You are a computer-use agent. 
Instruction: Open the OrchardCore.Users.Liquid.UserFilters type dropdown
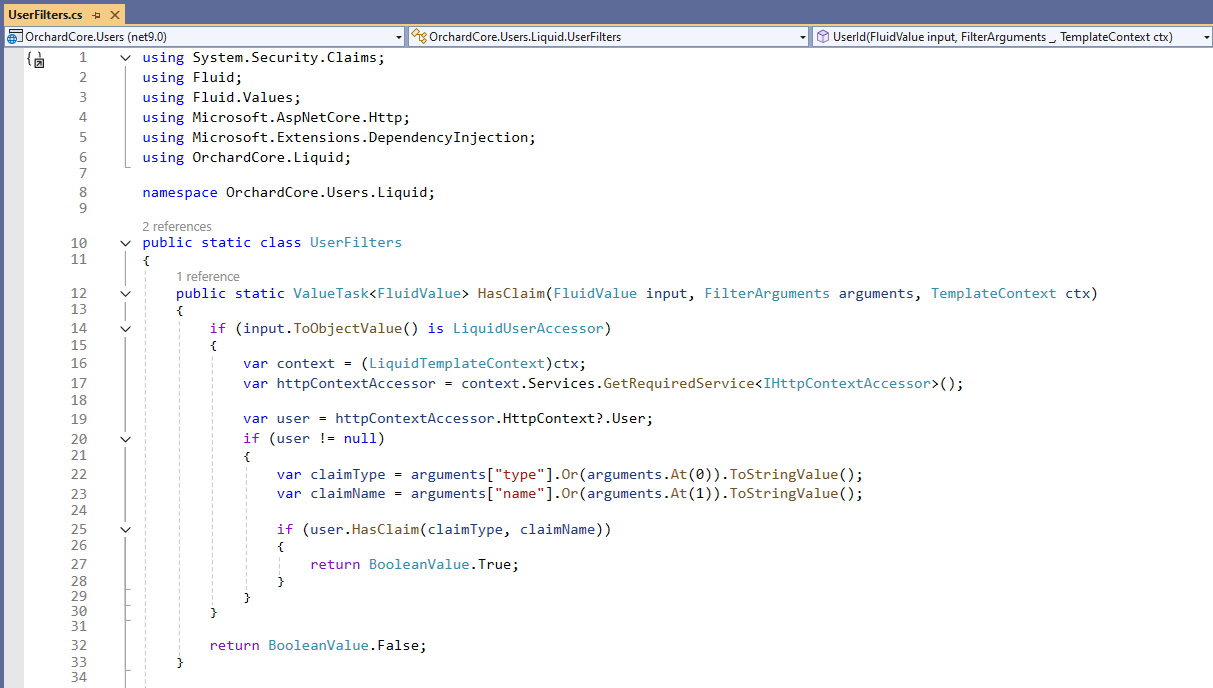(608, 37)
